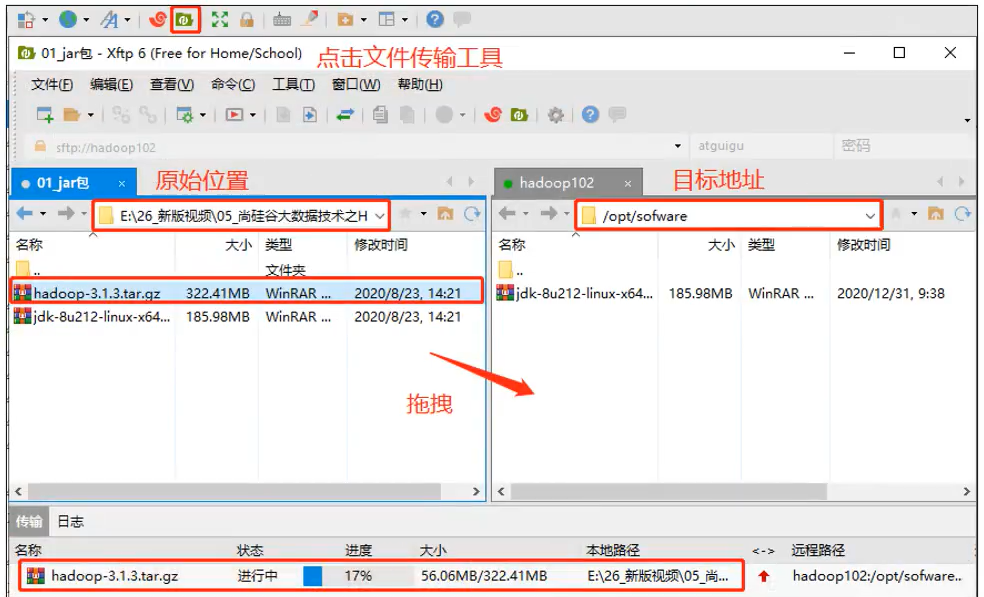The width and height of the screenshot is (984, 597).
Task: Expand the remote path /opt/sofware dropdown
Action: click(870, 216)
